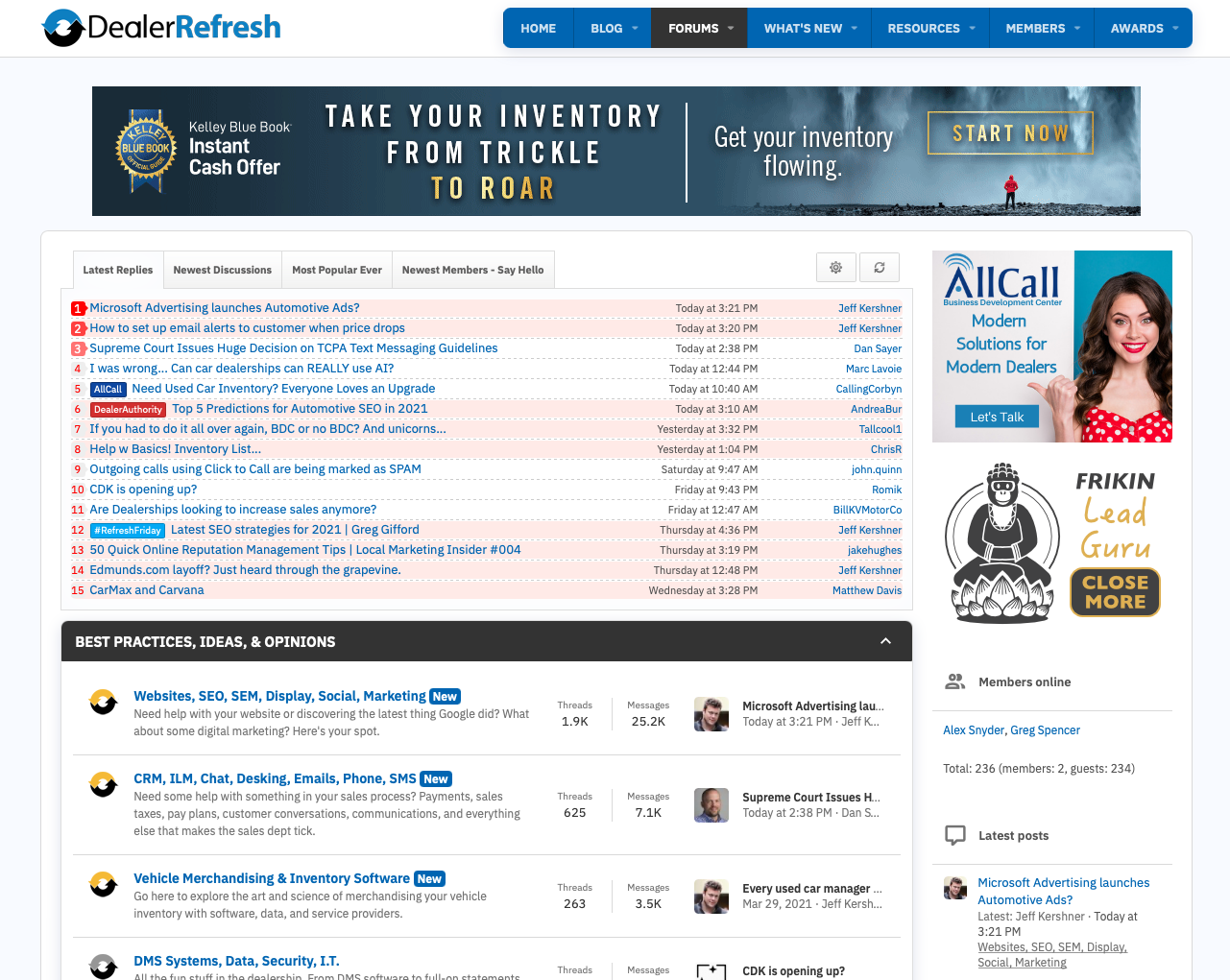This screenshot has width=1230, height=980.
Task: Click the DealerRefresh logo
Action: point(160,28)
